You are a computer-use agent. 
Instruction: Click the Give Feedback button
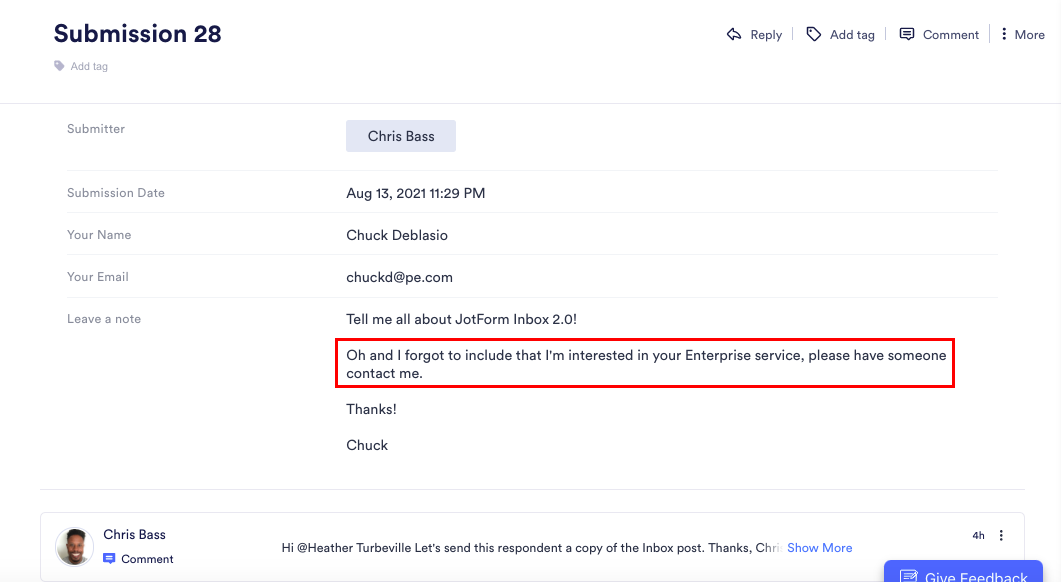963,571
